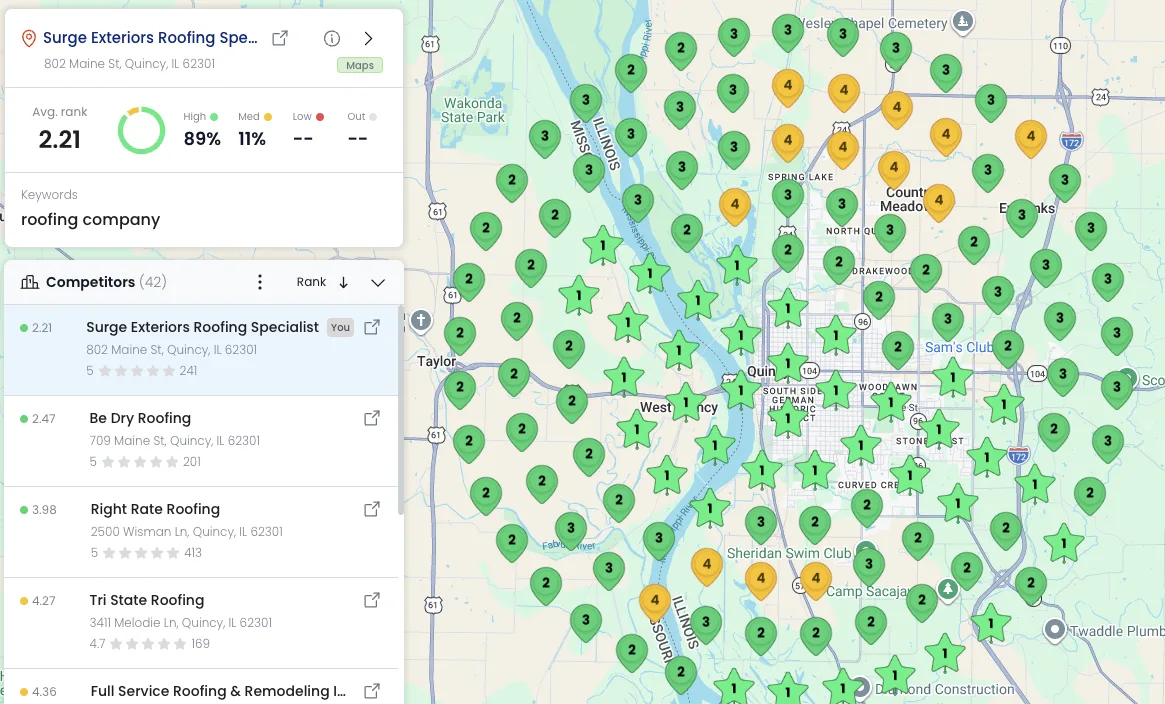Image resolution: width=1165 pixels, height=704 pixels.
Task: Click 4.27 average rank for Tri State Roofing
Action: [x=44, y=601]
